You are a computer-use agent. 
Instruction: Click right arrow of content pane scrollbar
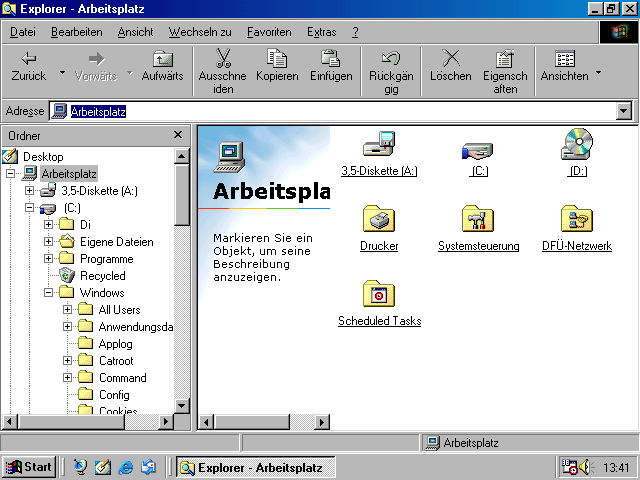point(322,422)
